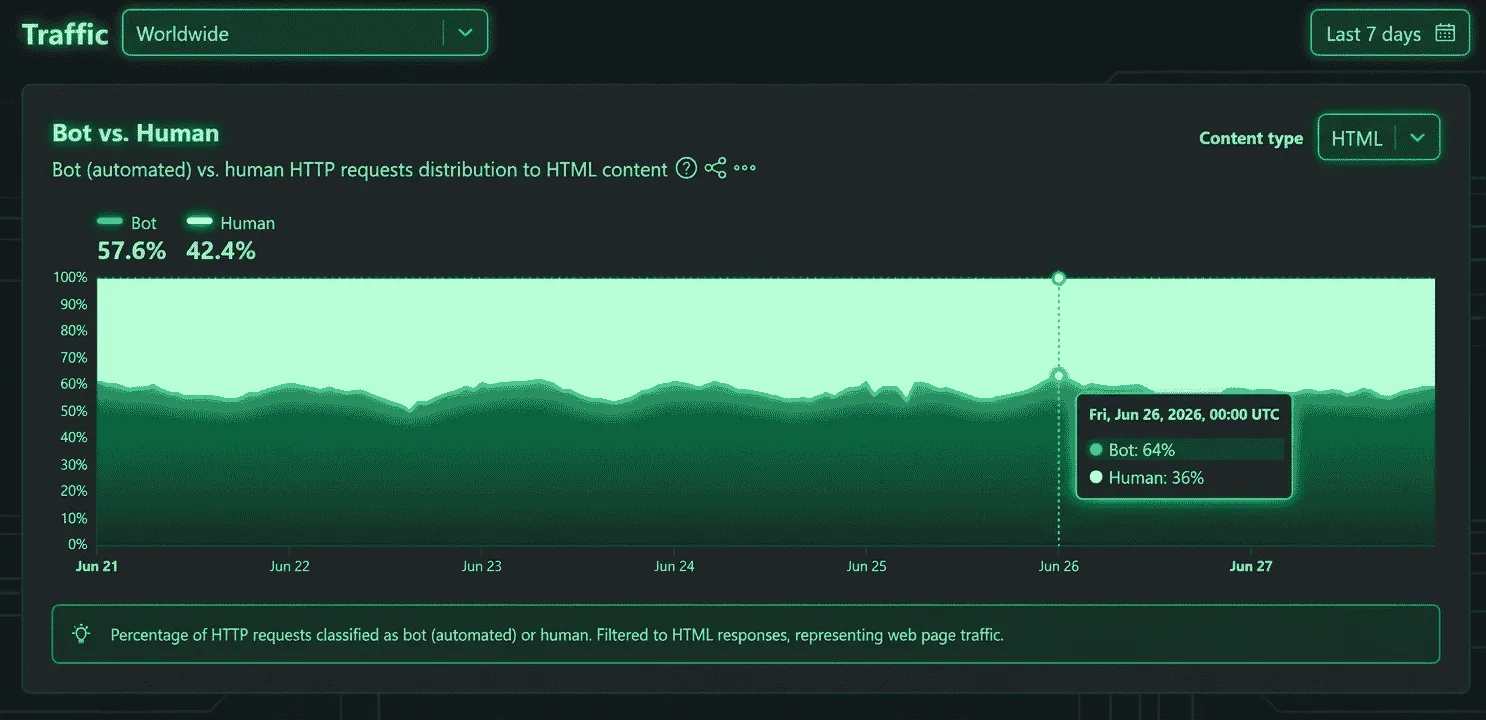Click the note starting Percentage of HTTP requests
The image size is (1486, 720).
[x=557, y=635]
